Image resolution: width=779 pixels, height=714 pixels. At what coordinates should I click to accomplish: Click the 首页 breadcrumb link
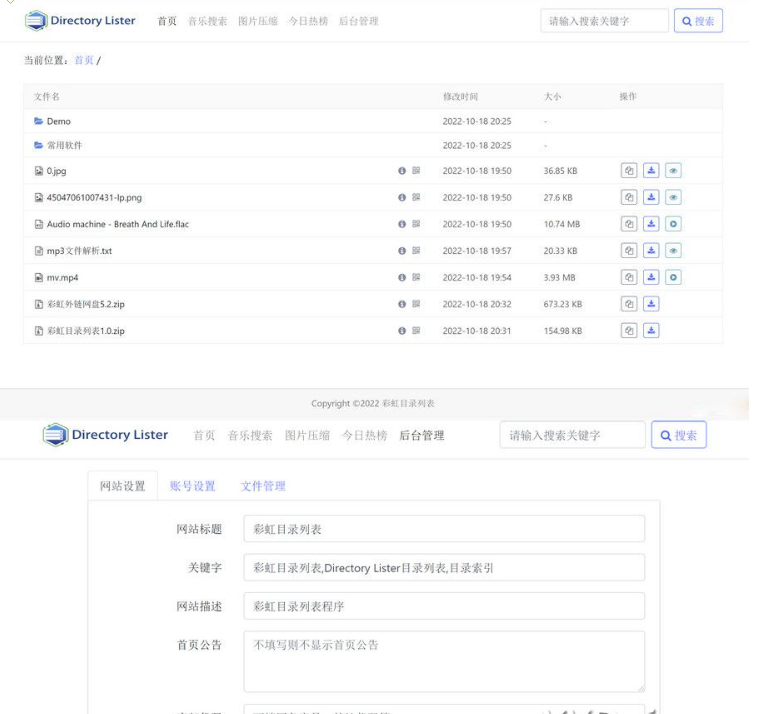click(84, 60)
